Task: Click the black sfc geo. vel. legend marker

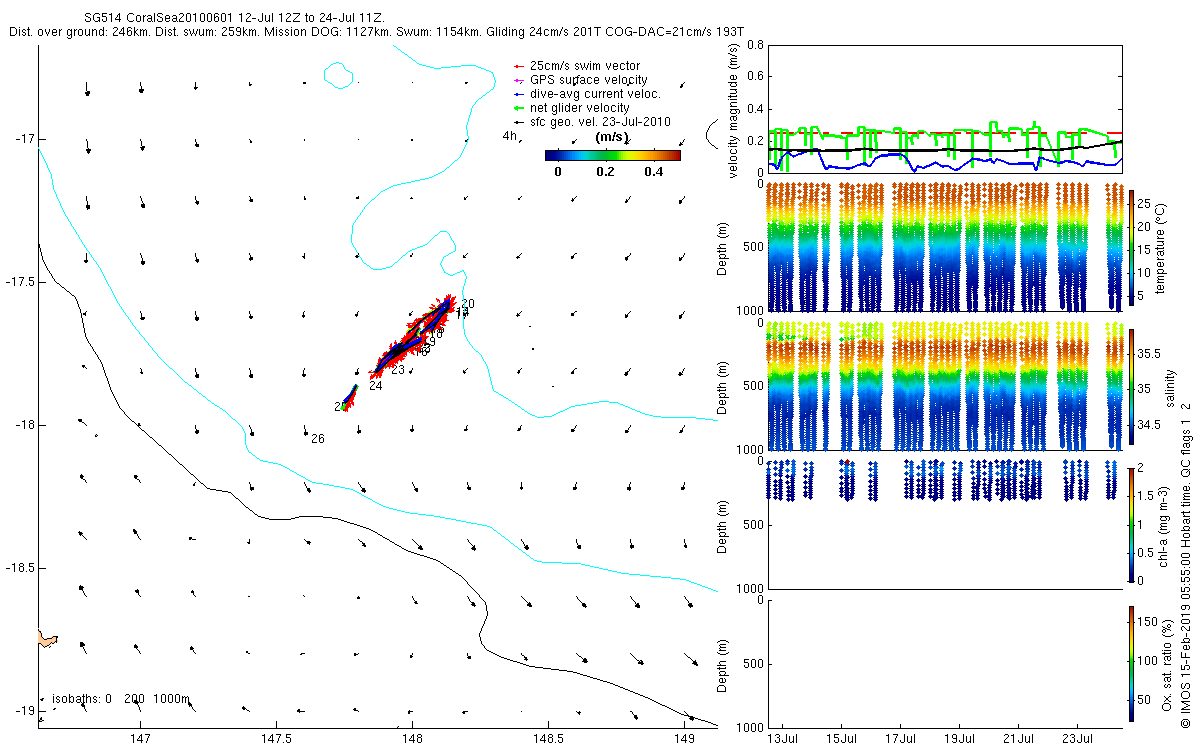Action: click(x=518, y=122)
